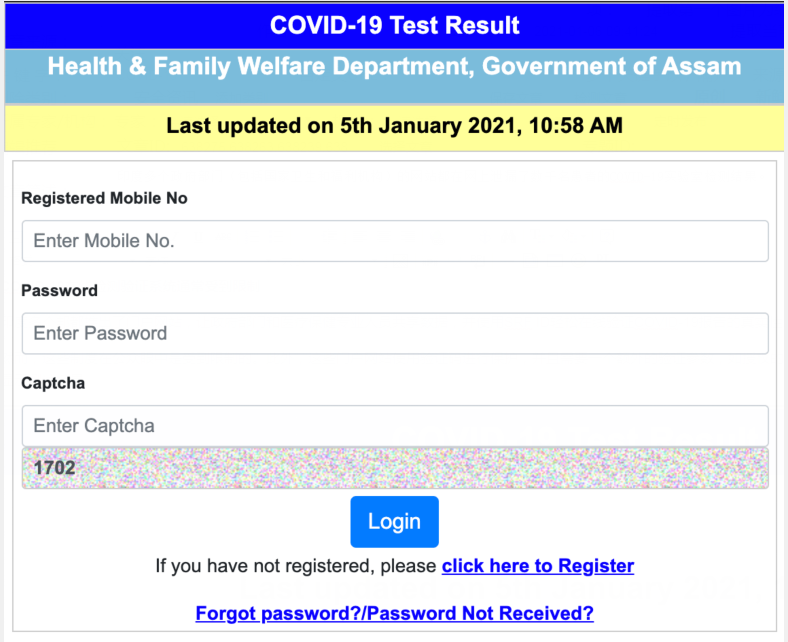Click the captcha code 1702
The width and height of the screenshot is (788, 642).
(54, 468)
